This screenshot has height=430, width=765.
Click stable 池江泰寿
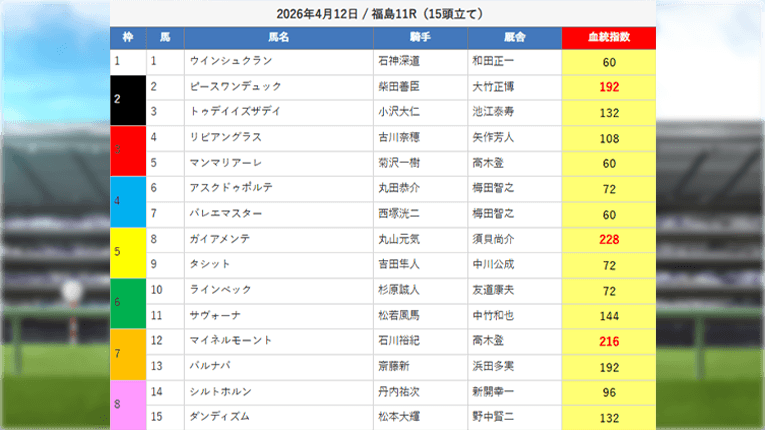[493, 112]
